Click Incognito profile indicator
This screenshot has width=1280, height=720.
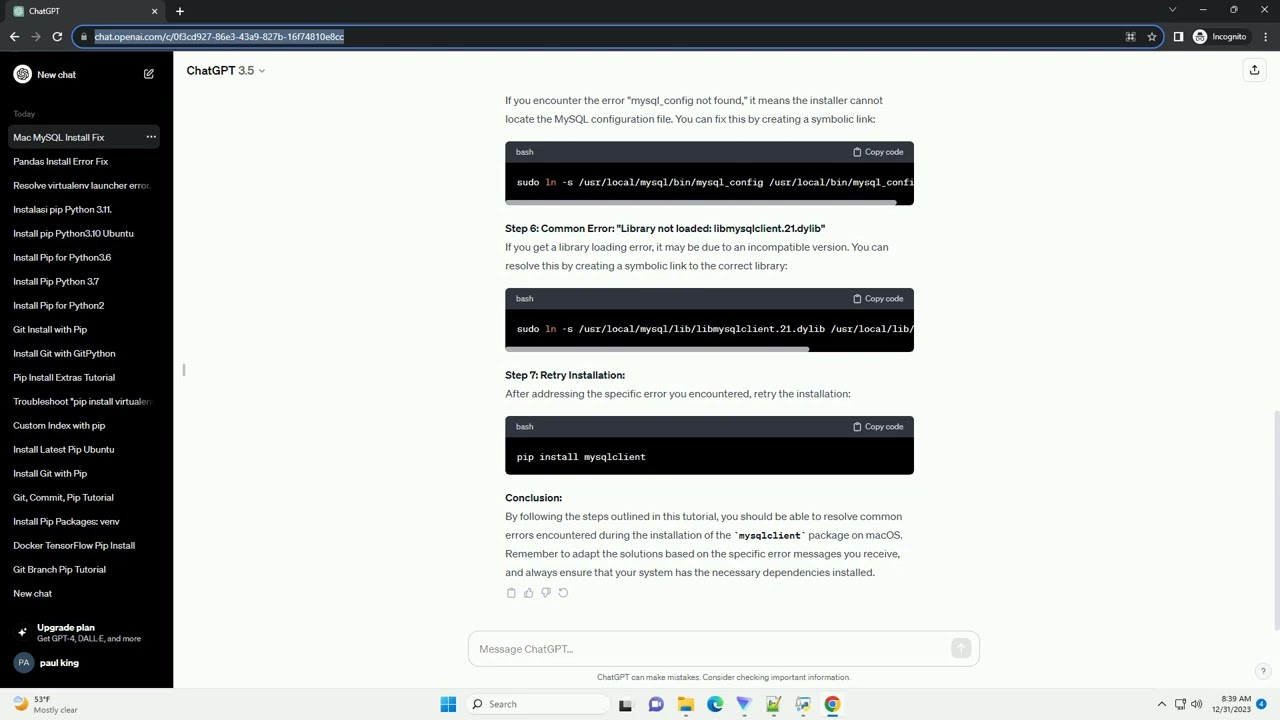[x=1220, y=37]
